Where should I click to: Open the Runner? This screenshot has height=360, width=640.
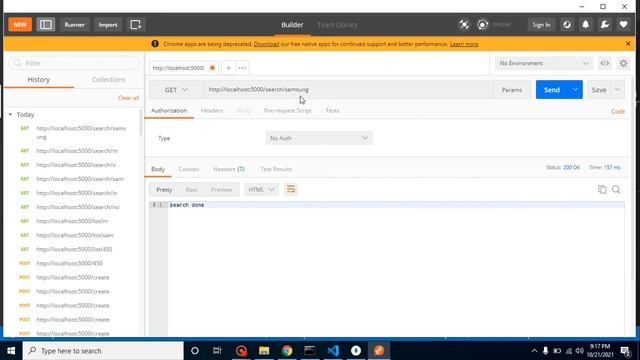coord(74,24)
